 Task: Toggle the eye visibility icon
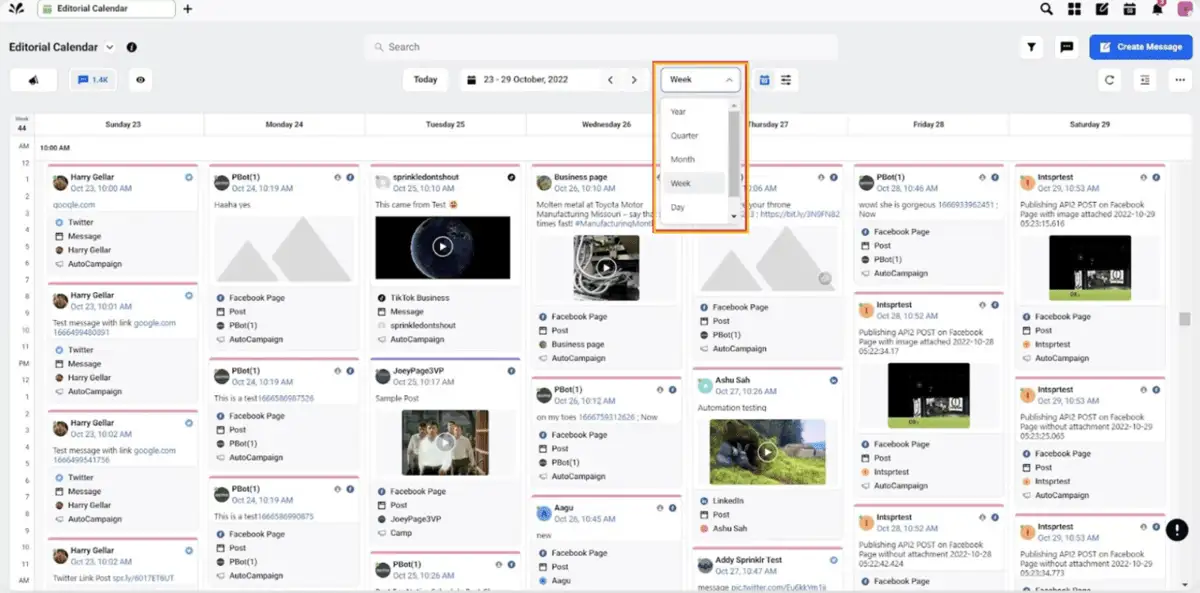(140, 79)
